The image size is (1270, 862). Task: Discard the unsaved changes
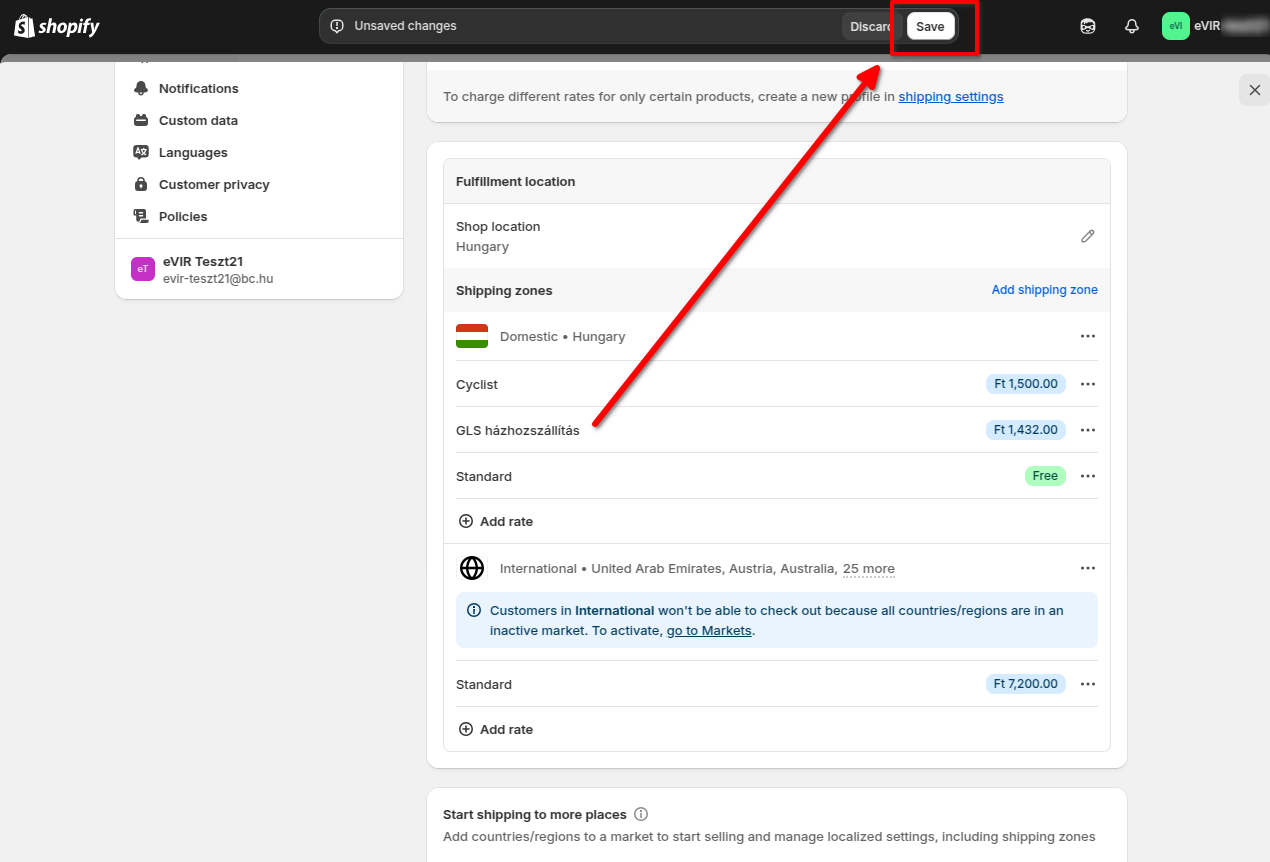[870, 27]
